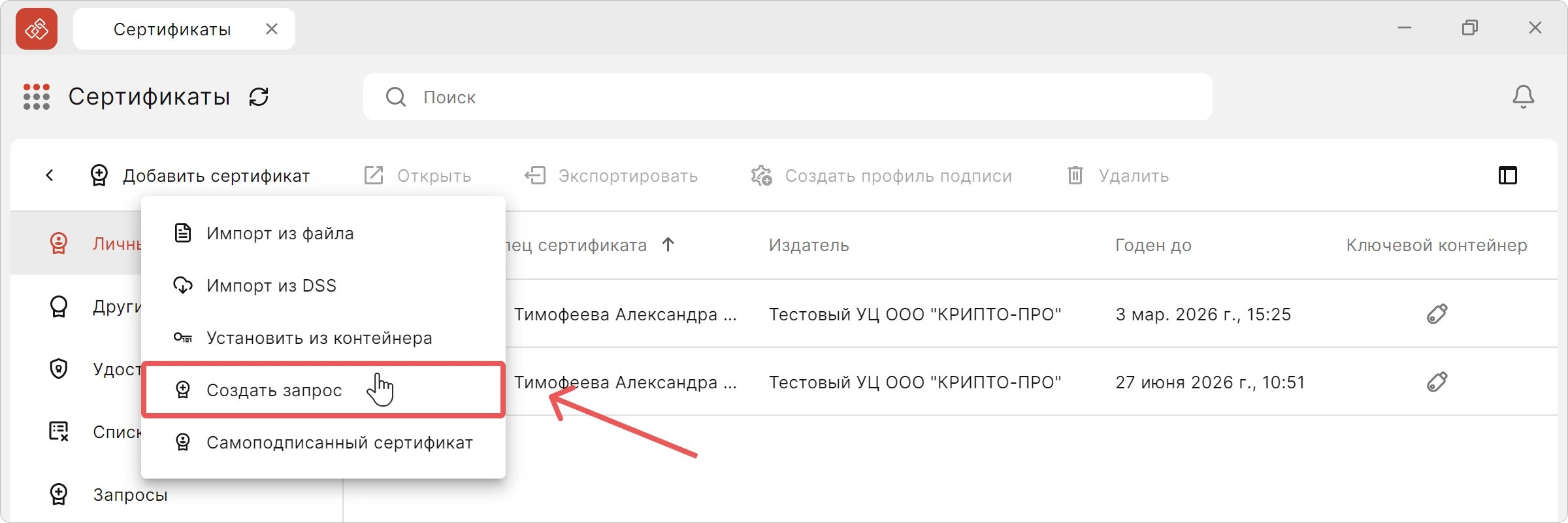1568x523 pixels.
Task: Click the cloud download DSS icon
Action: [183, 285]
